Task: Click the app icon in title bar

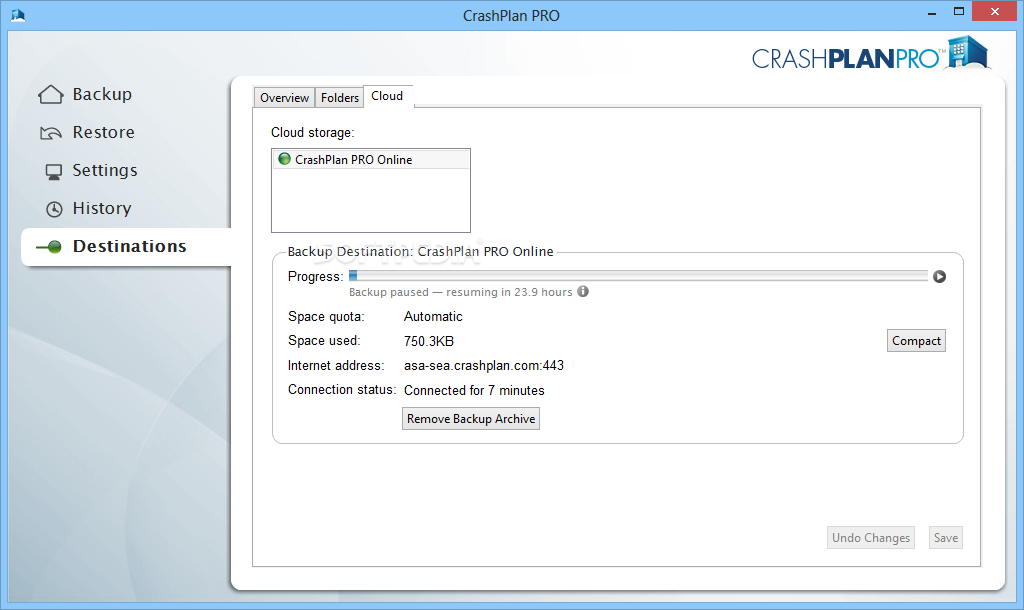Action: 18,14
